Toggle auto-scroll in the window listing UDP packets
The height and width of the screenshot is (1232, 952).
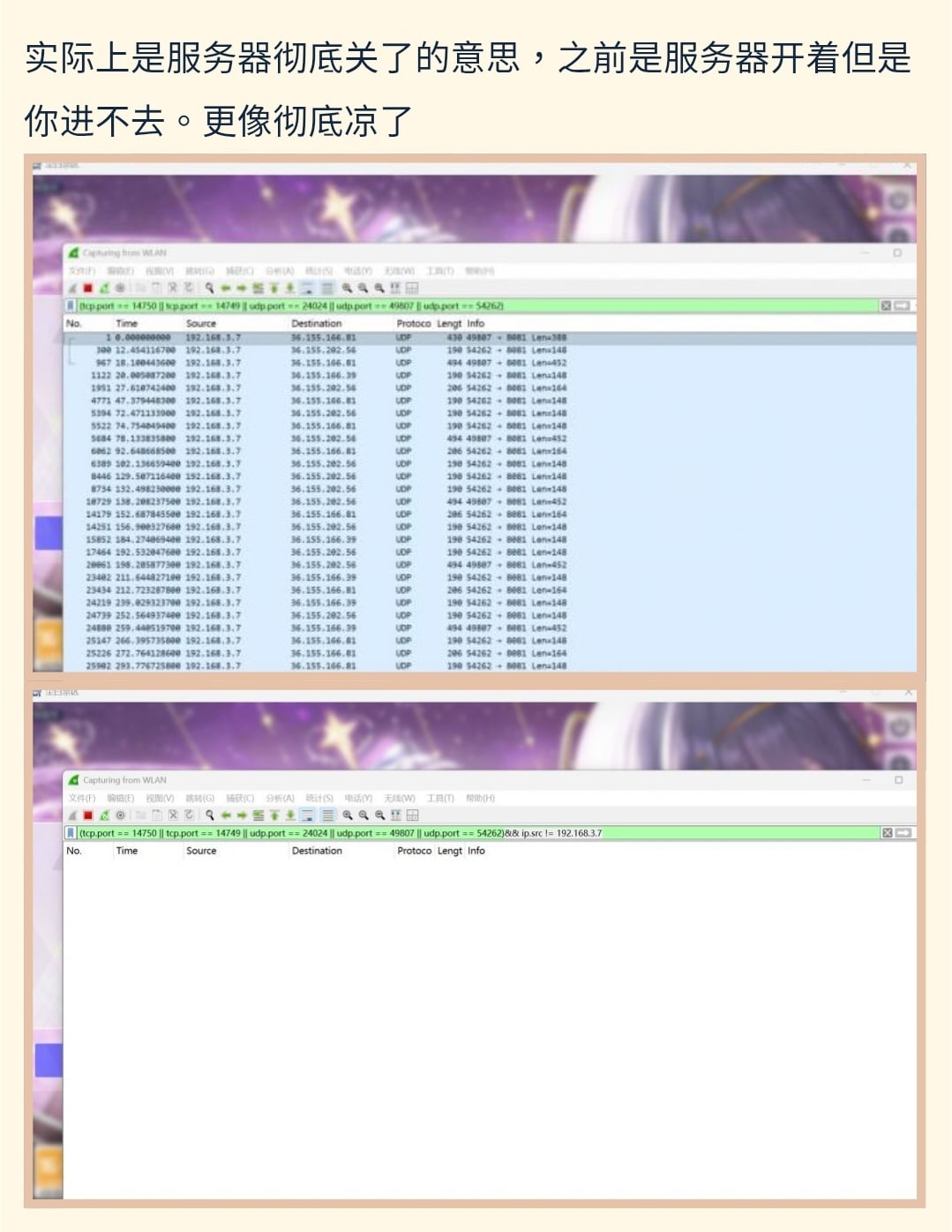point(307,288)
